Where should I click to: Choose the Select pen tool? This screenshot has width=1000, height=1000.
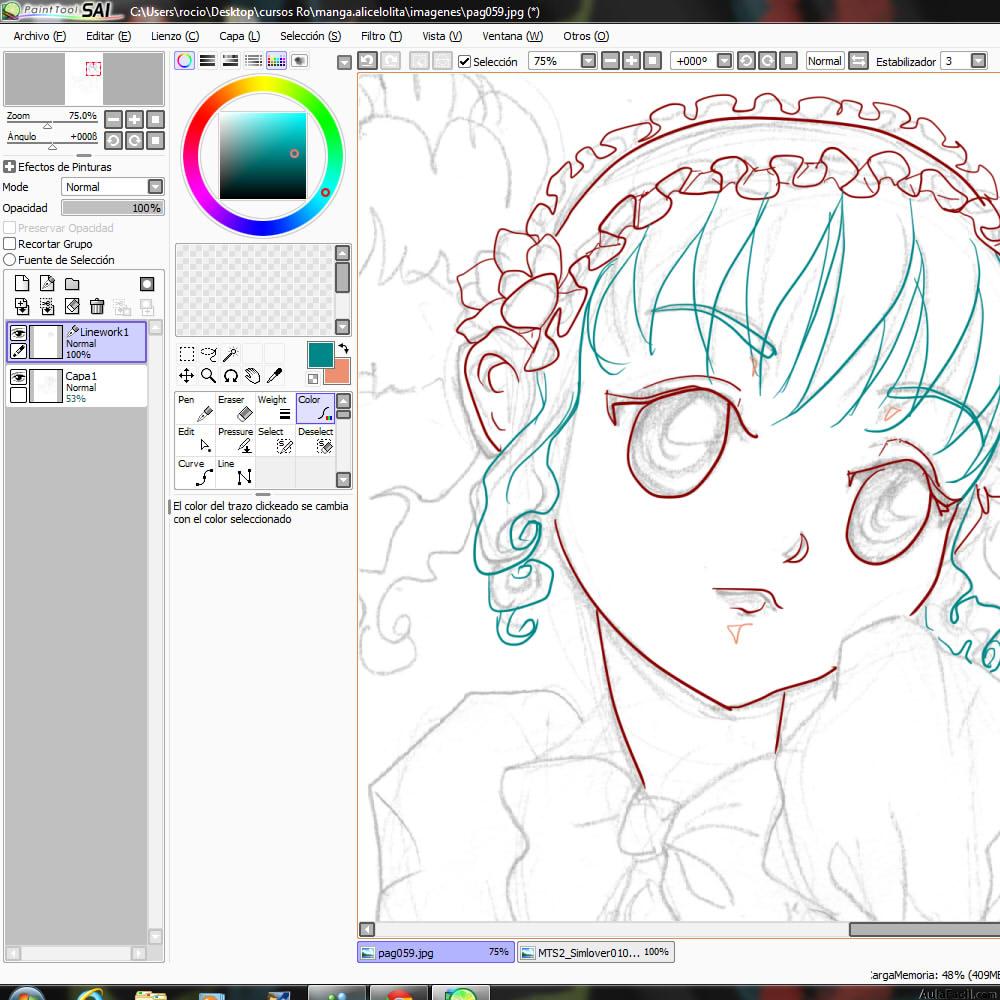pyautogui.click(x=275, y=440)
